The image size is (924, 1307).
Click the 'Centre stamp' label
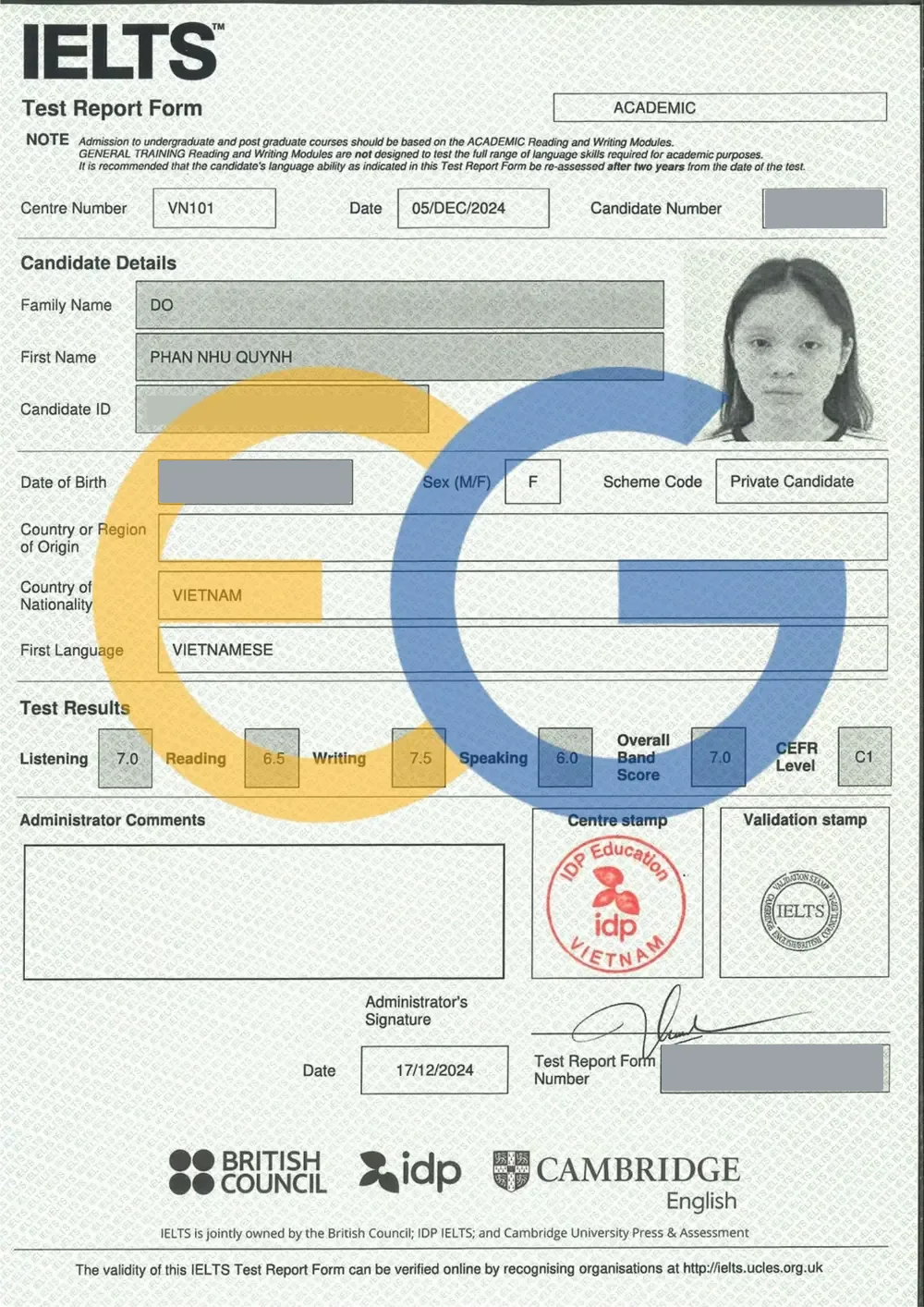pos(617,820)
